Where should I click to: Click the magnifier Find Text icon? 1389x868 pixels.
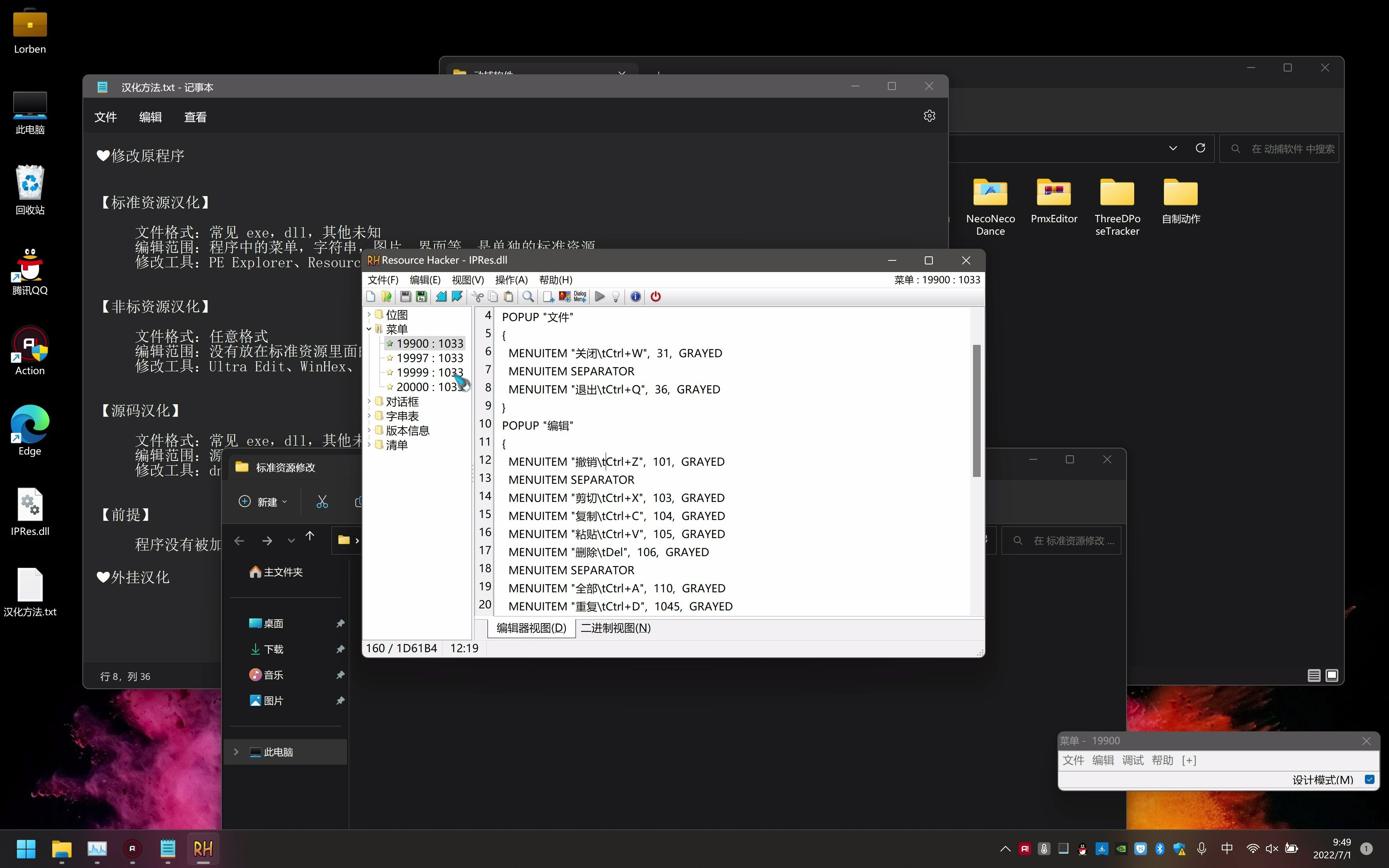[x=528, y=296]
